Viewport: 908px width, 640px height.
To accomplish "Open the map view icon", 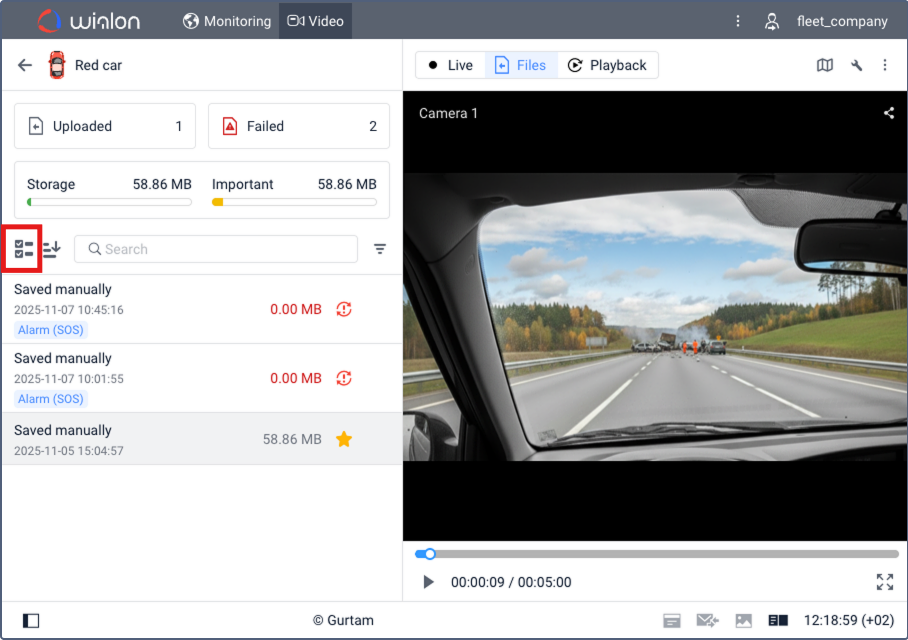I will pos(825,65).
